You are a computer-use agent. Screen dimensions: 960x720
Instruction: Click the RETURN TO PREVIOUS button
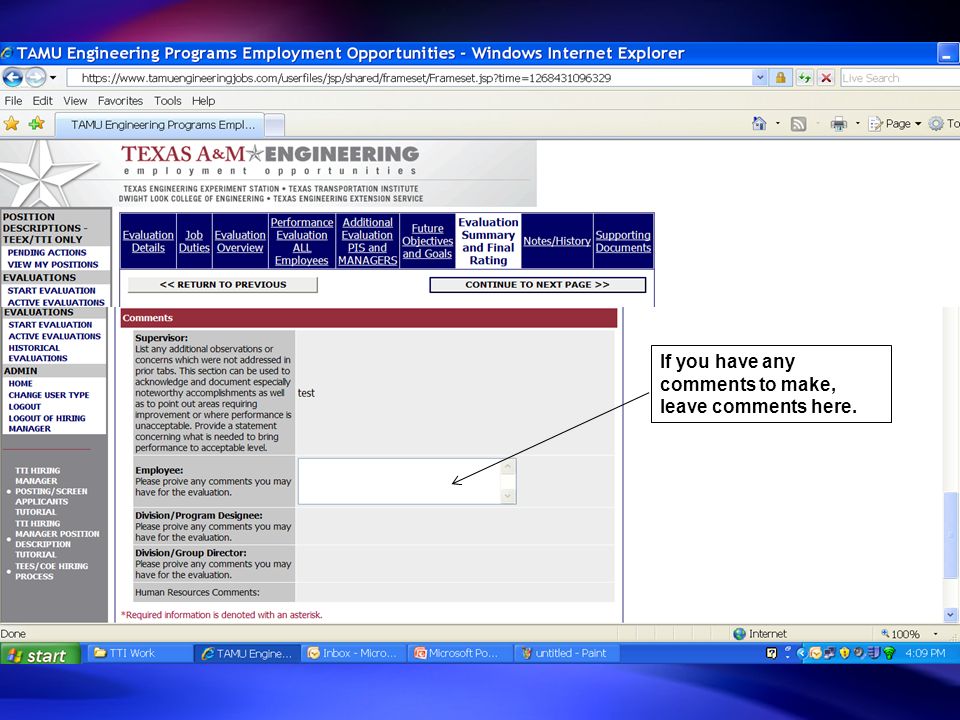pyautogui.click(x=223, y=285)
